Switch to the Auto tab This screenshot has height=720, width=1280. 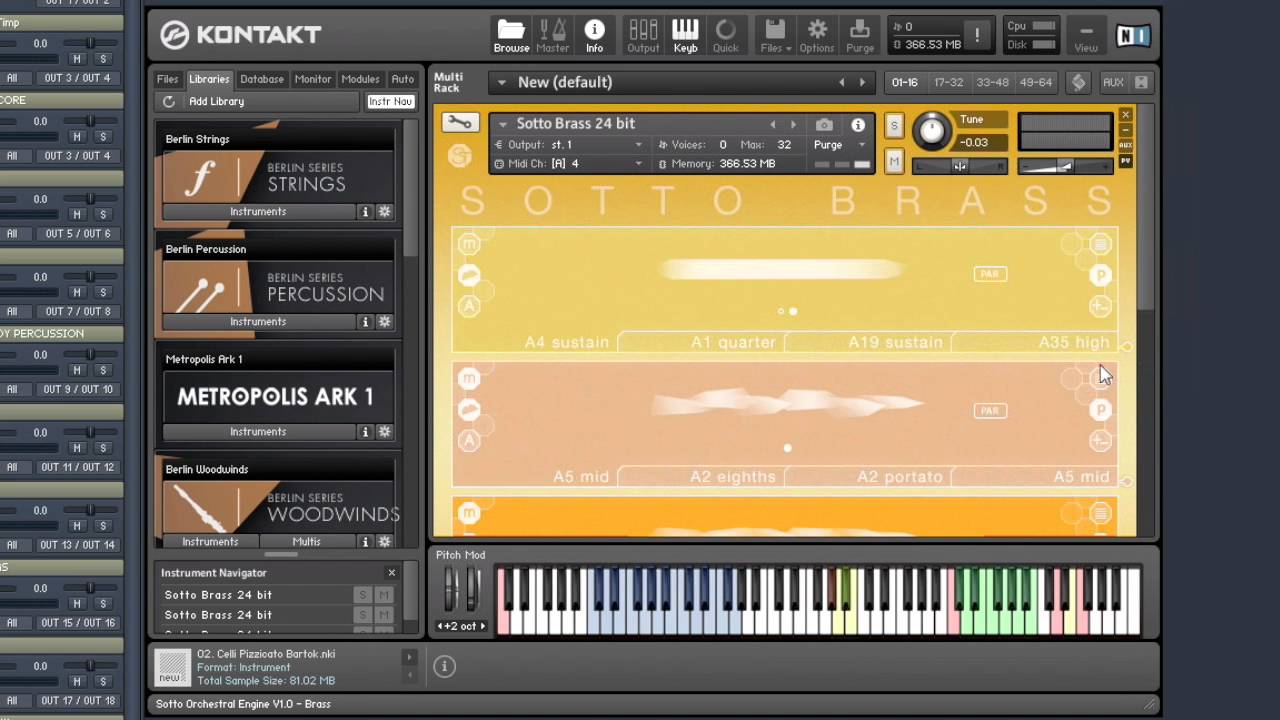(402, 79)
